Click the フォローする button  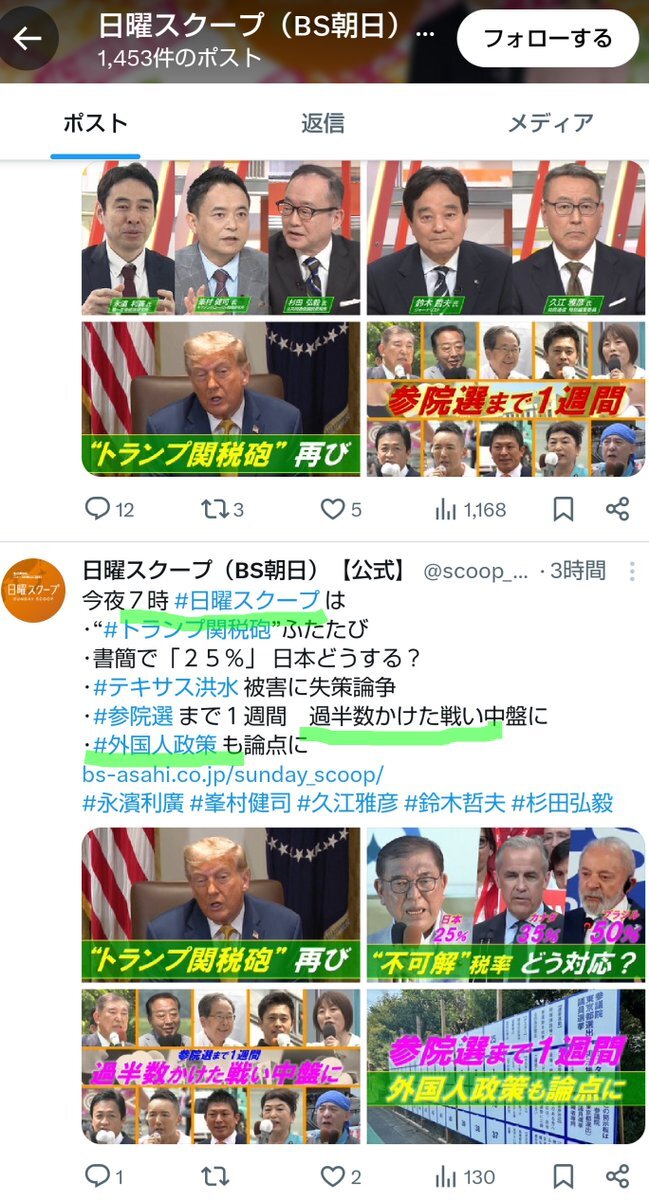point(548,39)
